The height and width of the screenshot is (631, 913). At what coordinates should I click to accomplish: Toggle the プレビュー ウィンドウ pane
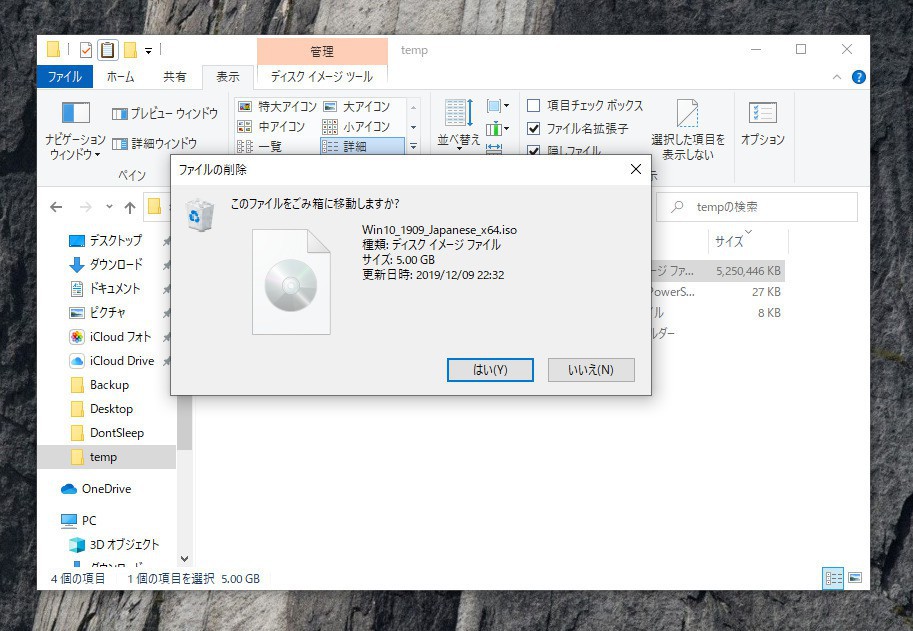point(165,114)
